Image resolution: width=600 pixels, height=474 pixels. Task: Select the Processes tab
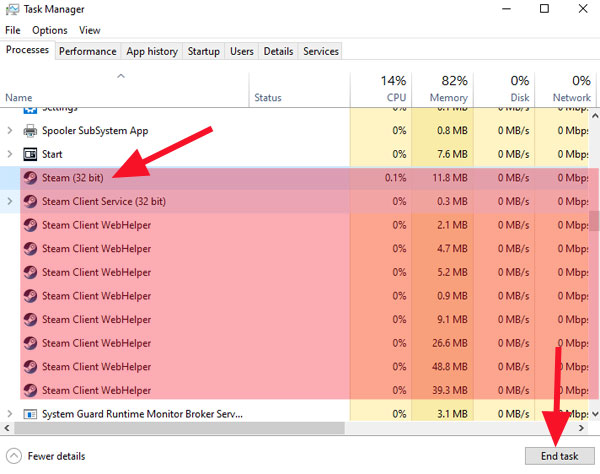[28, 50]
